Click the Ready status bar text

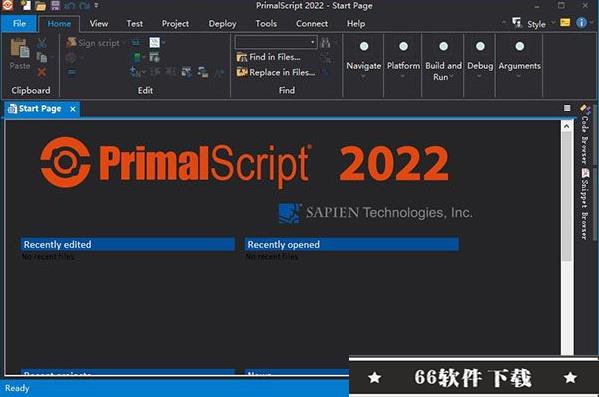(x=17, y=388)
